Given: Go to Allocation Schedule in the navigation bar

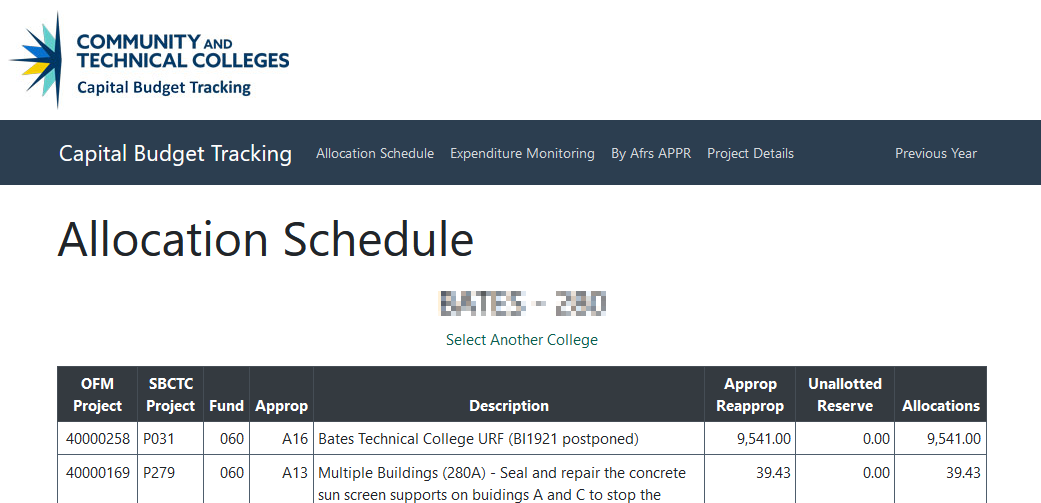Looking at the screenshot, I should (375, 153).
